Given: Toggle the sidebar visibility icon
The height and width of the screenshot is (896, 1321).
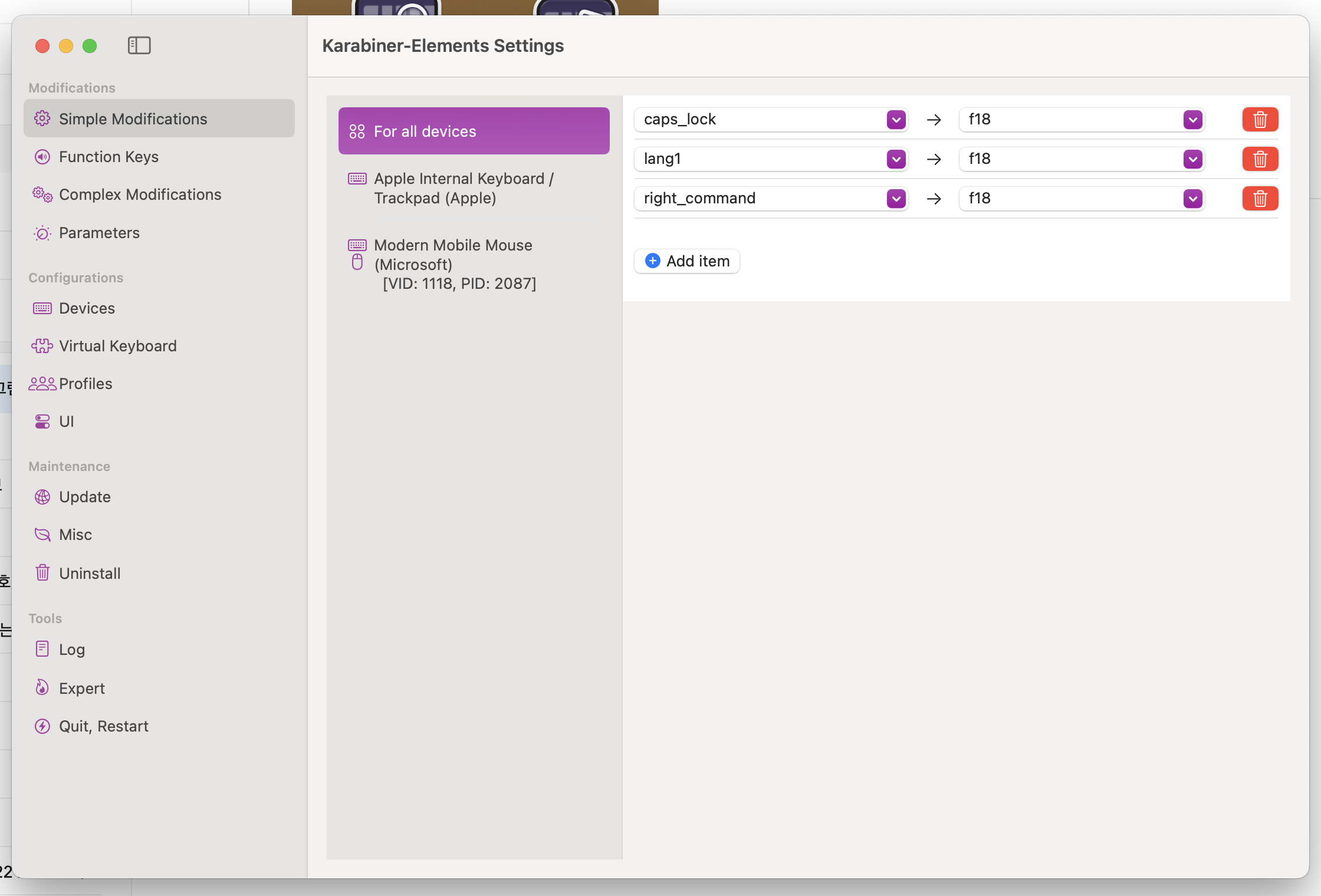Looking at the screenshot, I should click(x=139, y=45).
